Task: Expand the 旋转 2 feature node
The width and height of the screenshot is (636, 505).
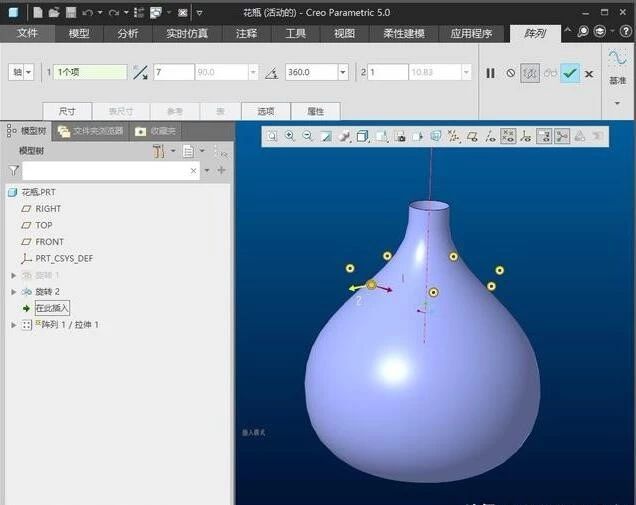Action: [13, 291]
